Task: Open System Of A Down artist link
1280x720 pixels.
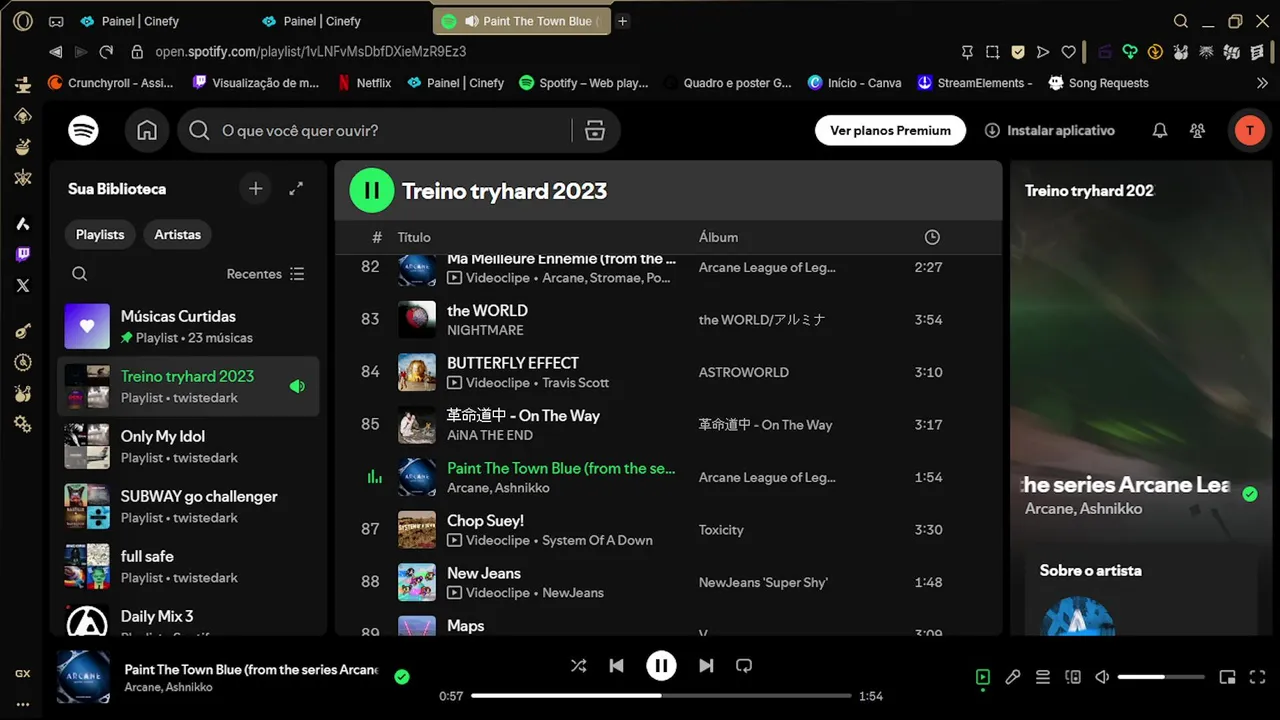Action: pos(597,540)
